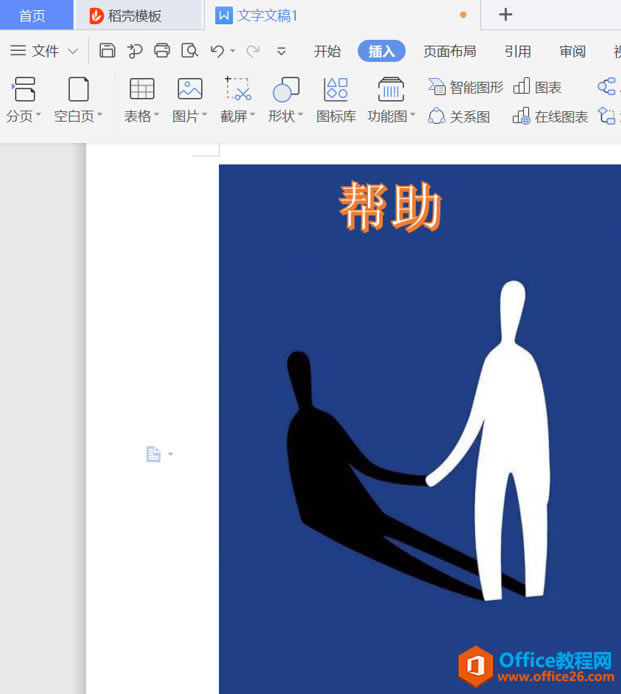Image resolution: width=621 pixels, height=694 pixels.
Task: Click the 智能图形 button
Action: tap(466, 87)
